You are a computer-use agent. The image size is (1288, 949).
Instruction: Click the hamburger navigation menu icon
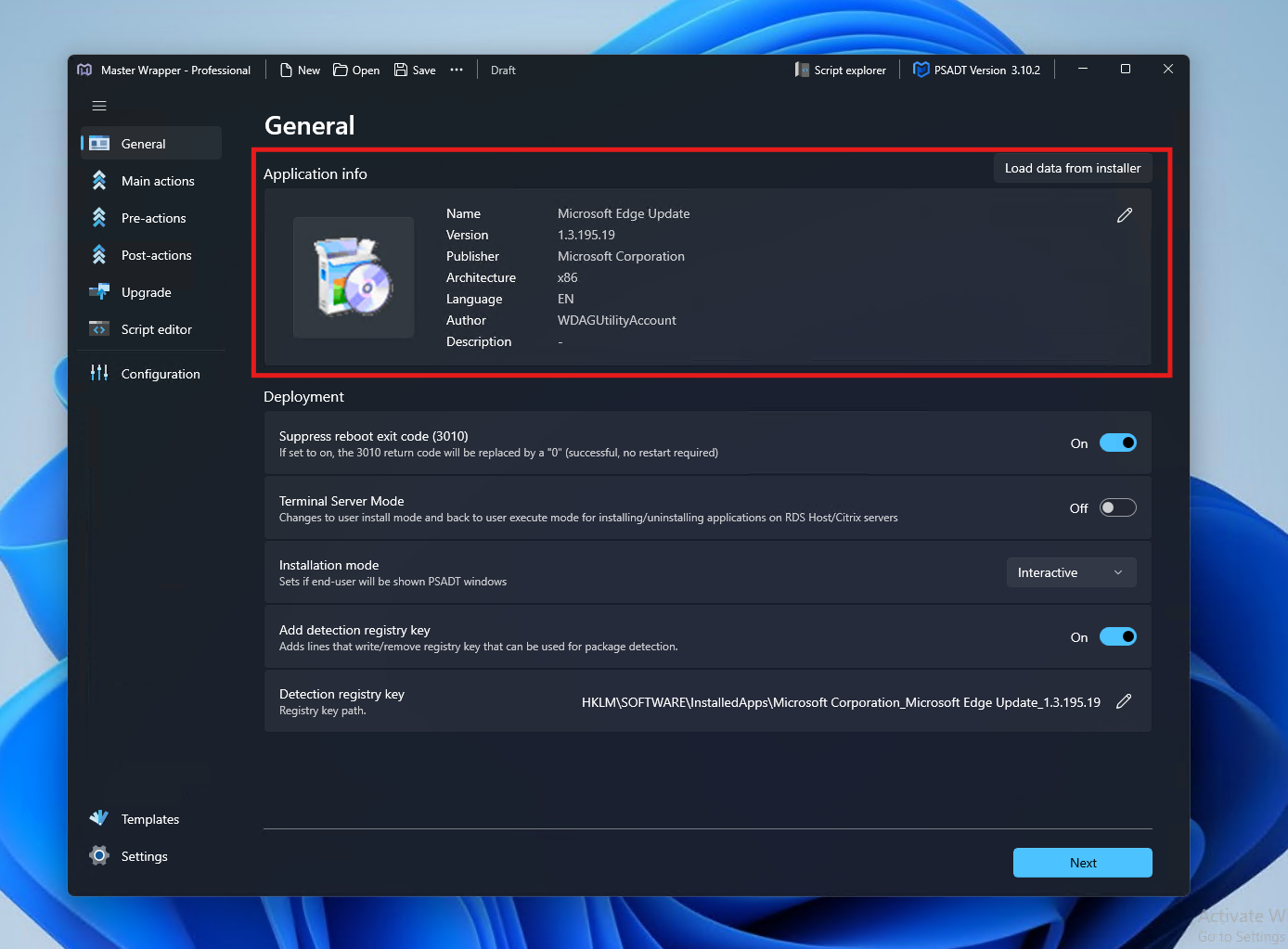click(99, 106)
